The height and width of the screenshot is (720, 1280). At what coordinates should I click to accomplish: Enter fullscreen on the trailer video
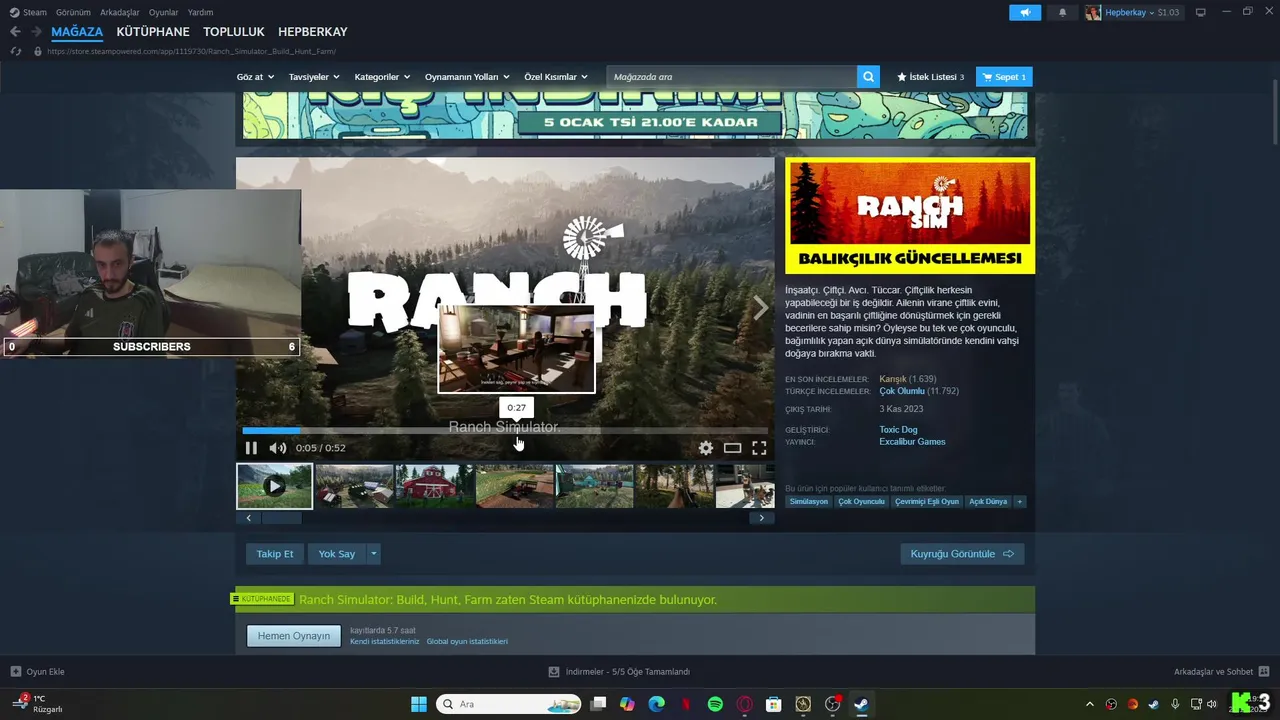[x=759, y=448]
